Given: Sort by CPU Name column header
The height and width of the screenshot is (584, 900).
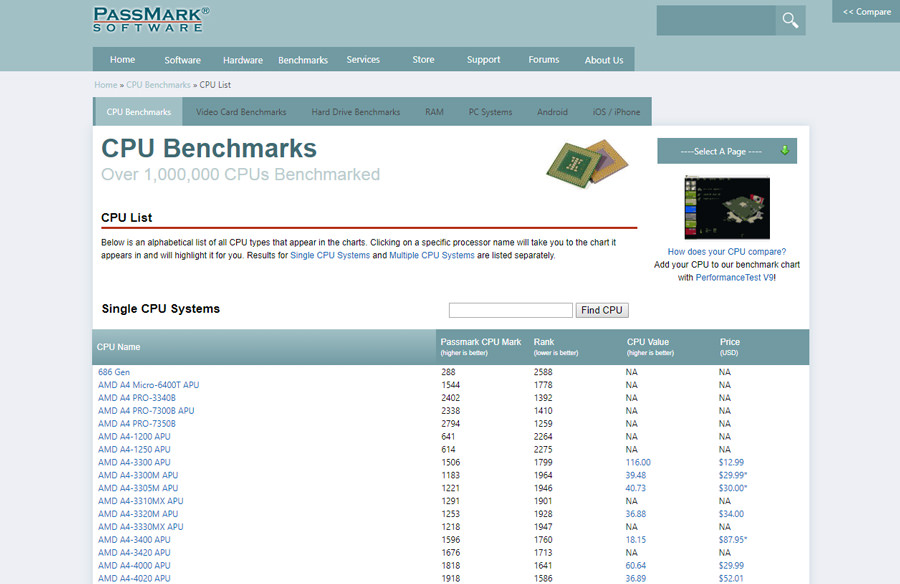Looking at the screenshot, I should coord(118,347).
